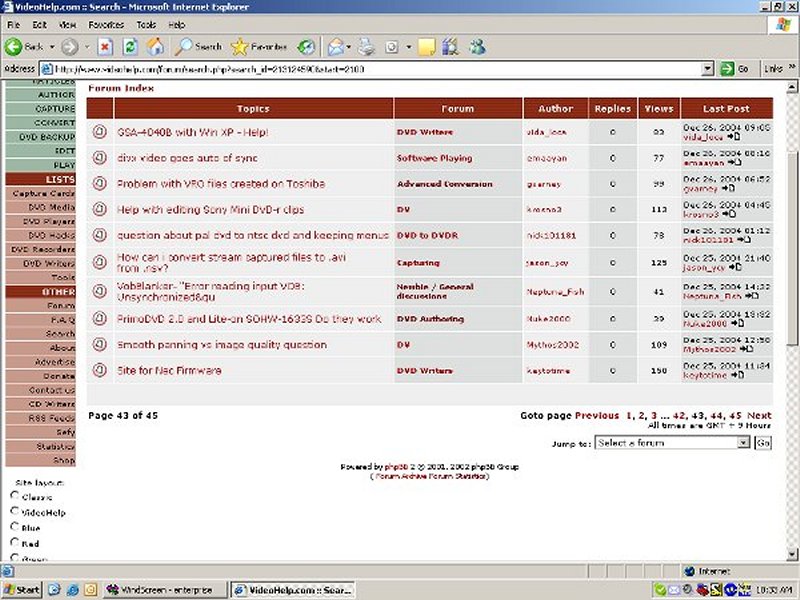Click topic icon beside divx video goes out of sync

[99, 158]
